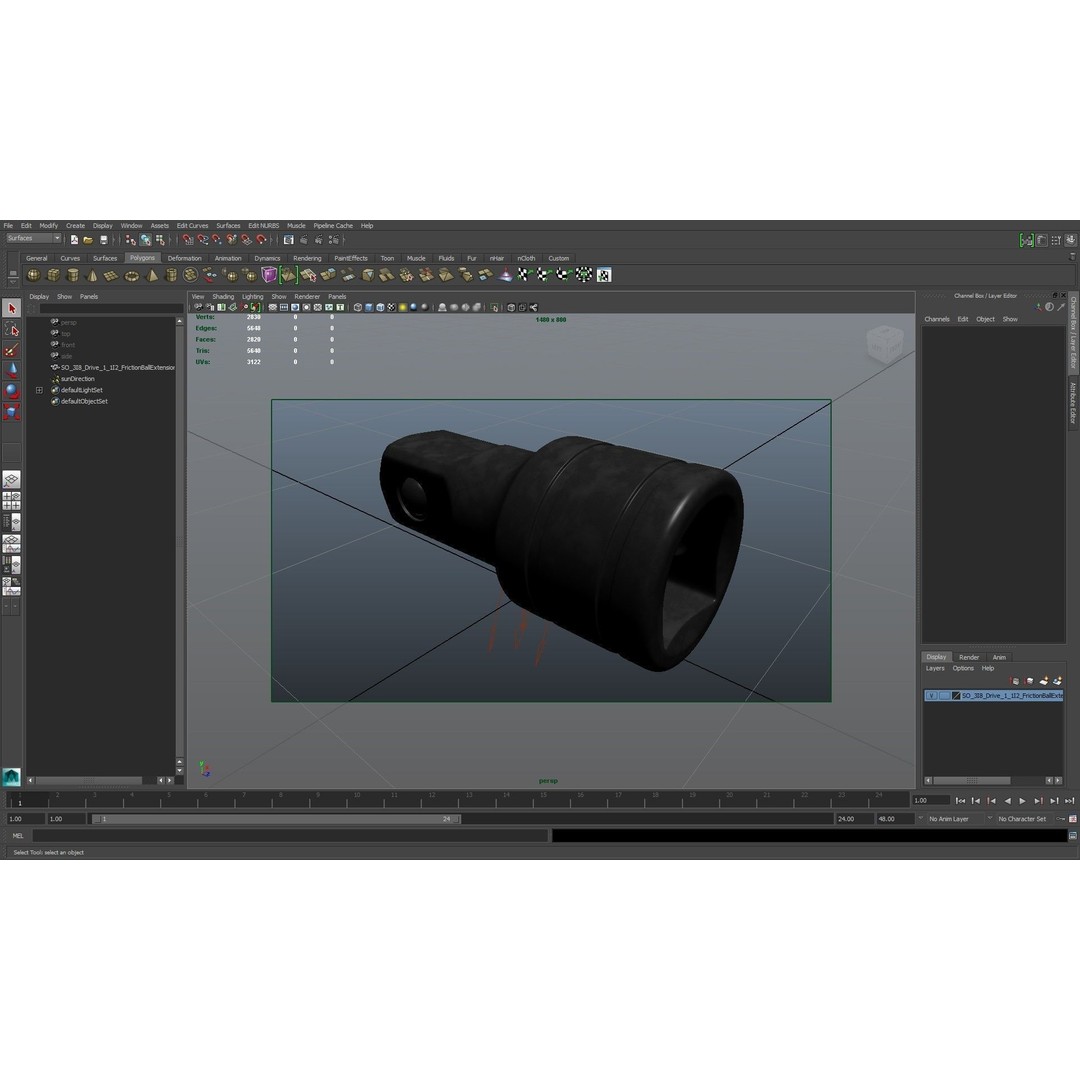Select SO_3I8_Drive FrictionBallExtension outliner node
1080x1080 pixels.
(x=118, y=367)
